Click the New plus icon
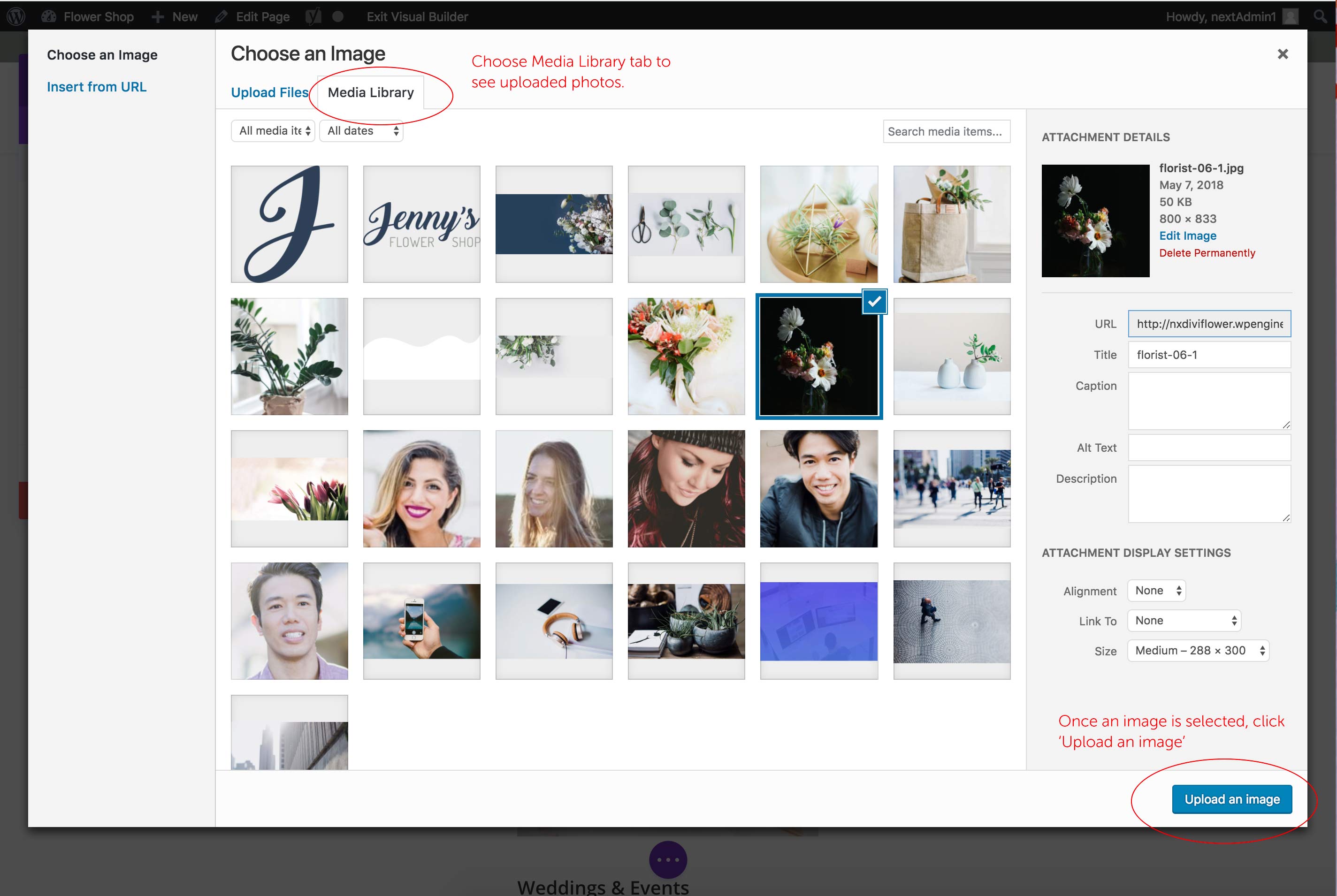The image size is (1337, 896). (x=158, y=16)
